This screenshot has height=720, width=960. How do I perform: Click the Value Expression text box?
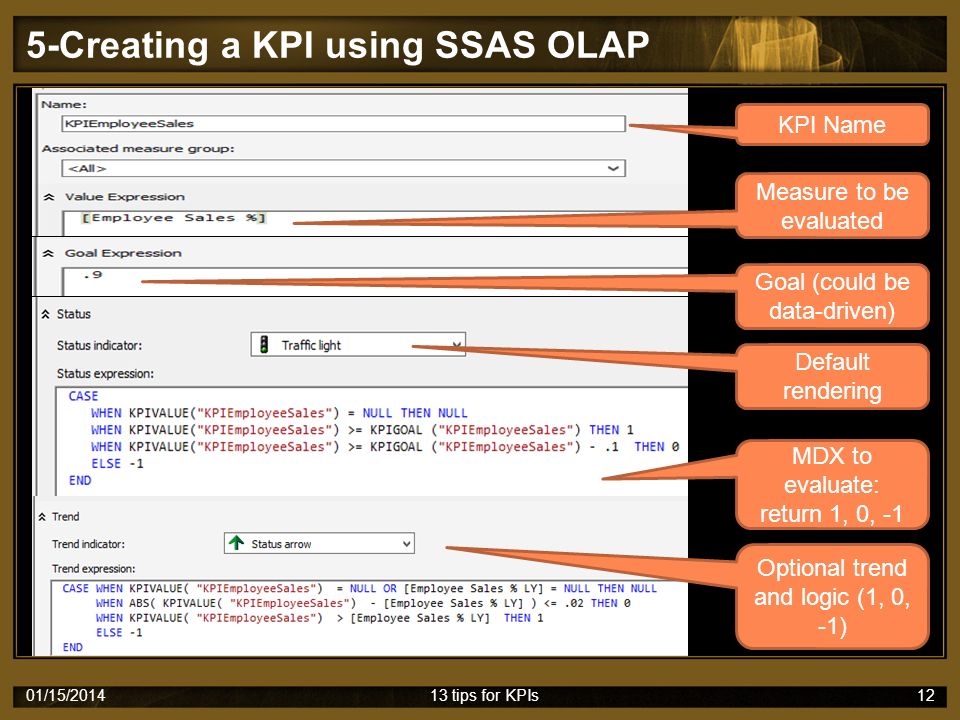tap(375, 222)
